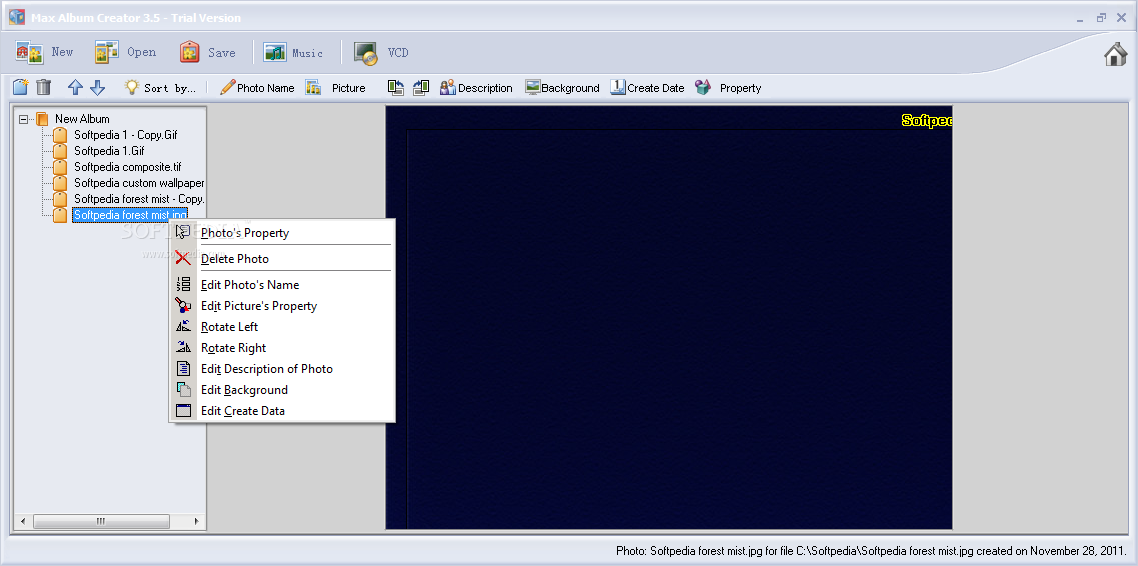Click the rotate left toolbar icon
Image resolution: width=1138 pixels, height=566 pixels.
click(396, 88)
